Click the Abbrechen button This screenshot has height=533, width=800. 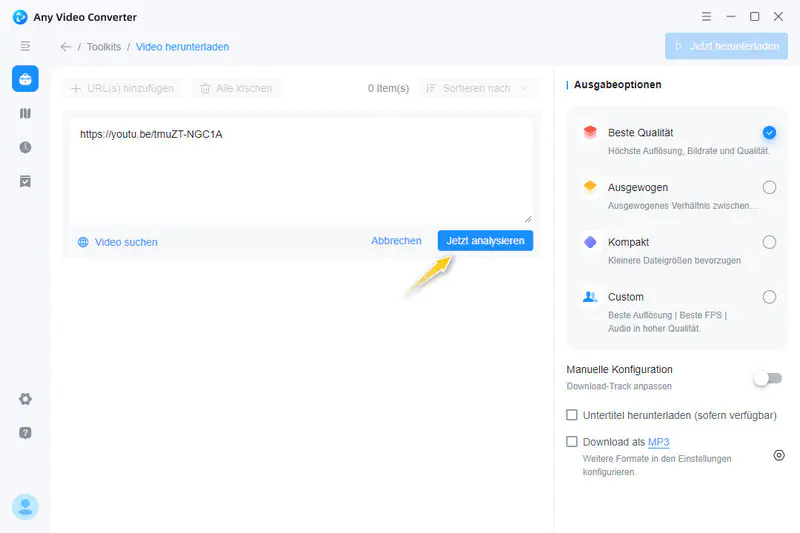pyautogui.click(x=396, y=241)
